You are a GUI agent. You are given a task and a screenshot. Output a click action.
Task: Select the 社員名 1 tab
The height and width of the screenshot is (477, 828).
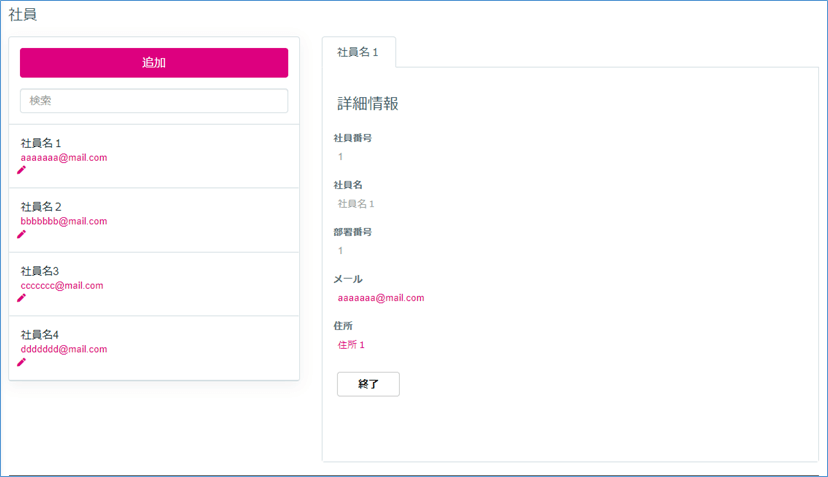359,52
